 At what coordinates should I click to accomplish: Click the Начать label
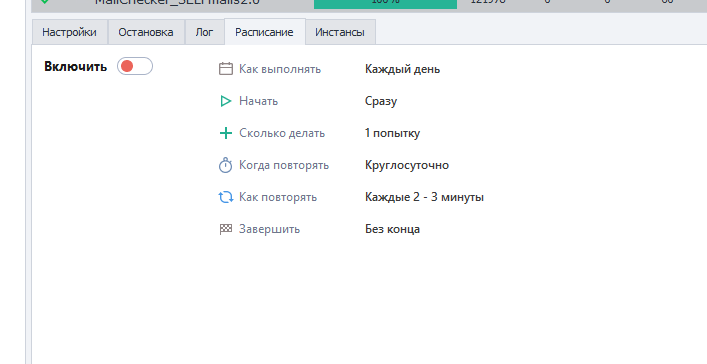pyautogui.click(x=258, y=101)
